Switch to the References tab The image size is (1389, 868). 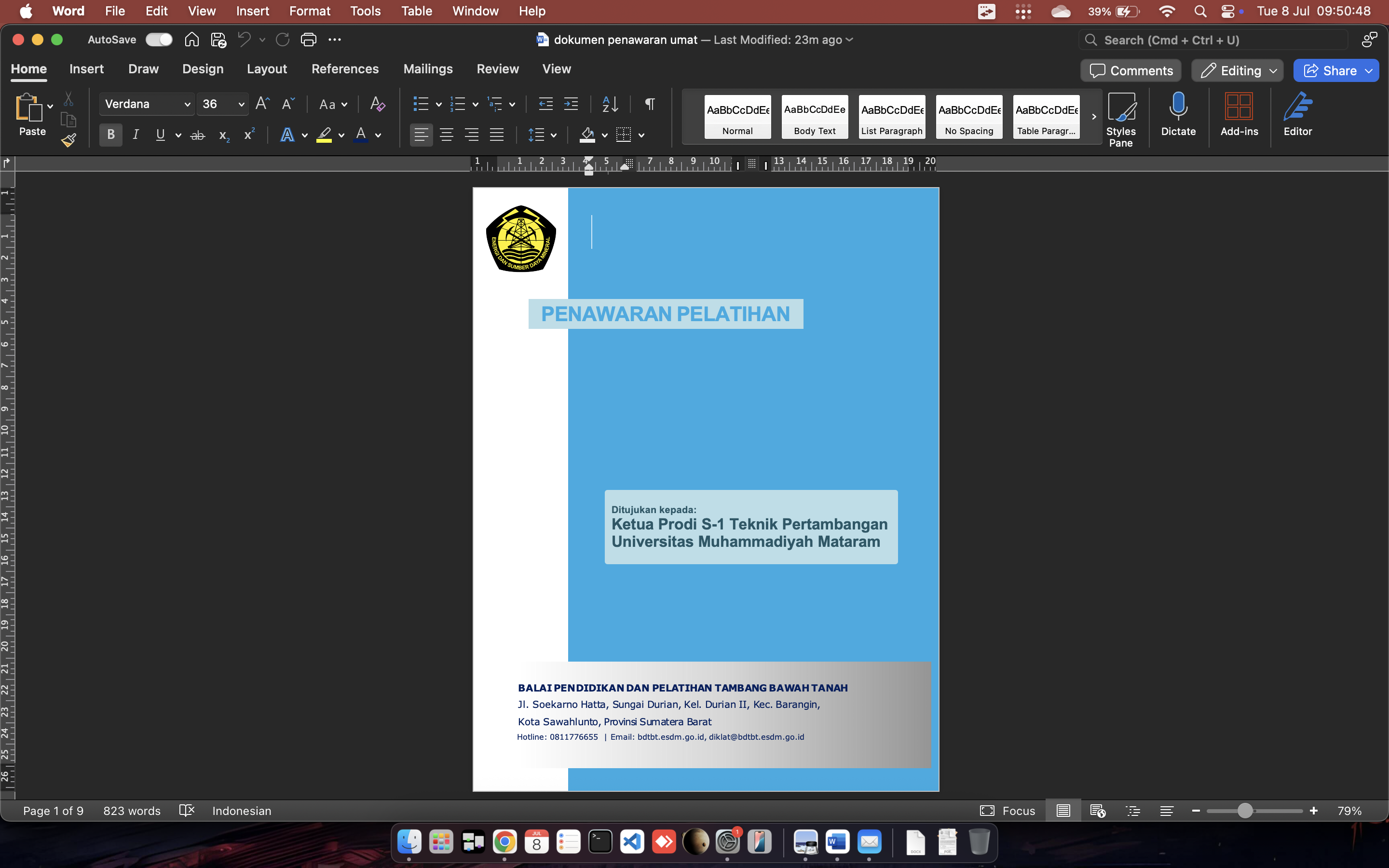click(x=344, y=69)
